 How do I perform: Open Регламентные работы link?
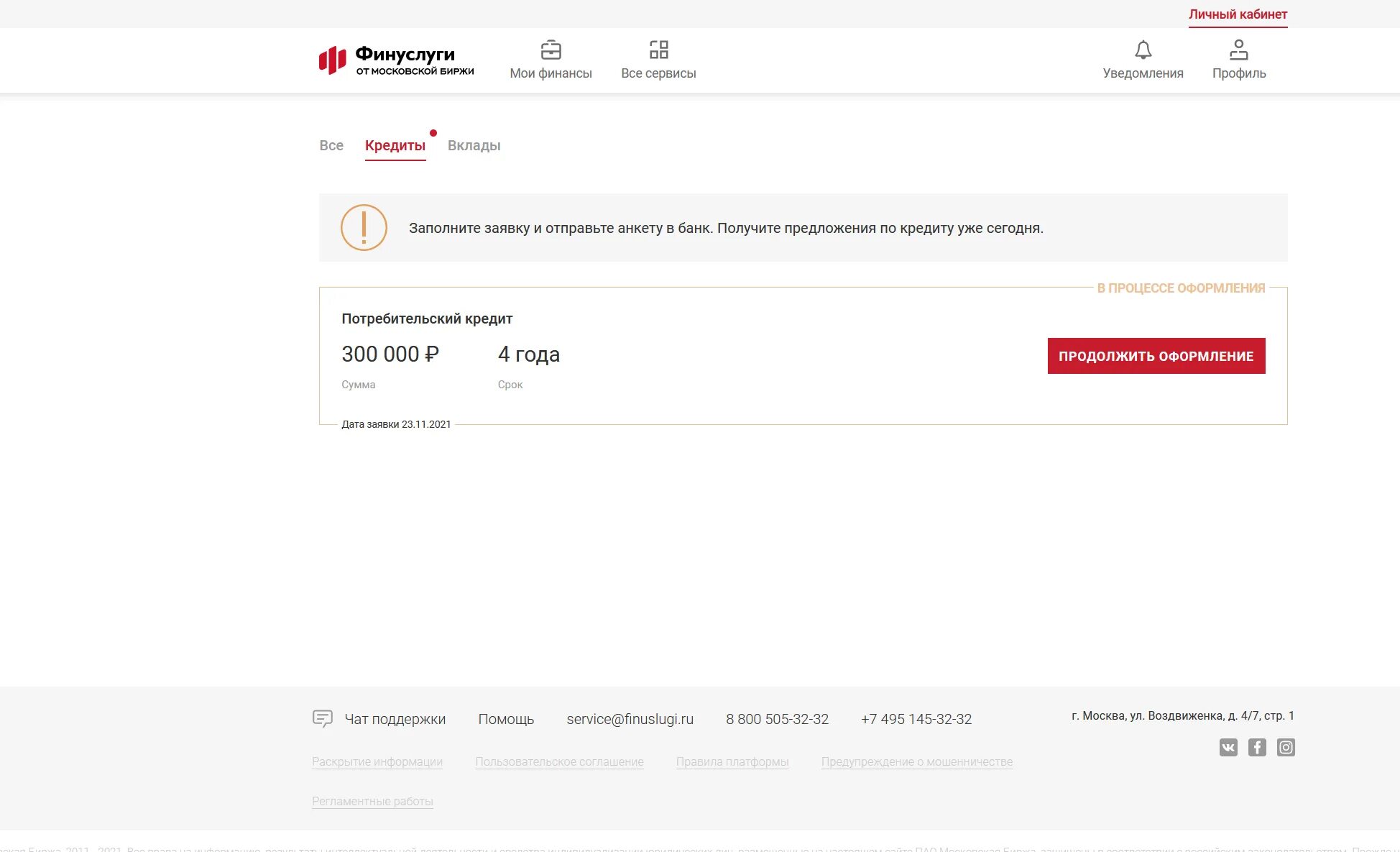pos(372,802)
